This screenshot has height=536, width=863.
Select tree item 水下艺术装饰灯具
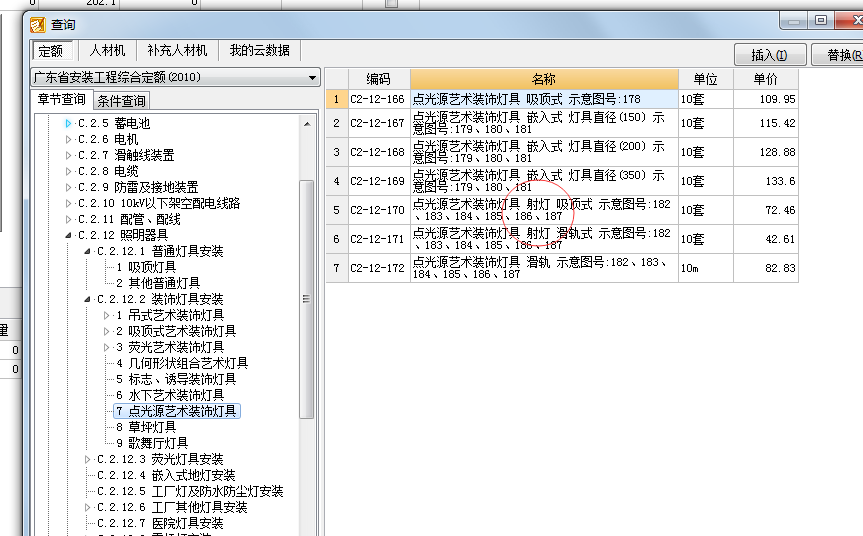(x=170, y=395)
